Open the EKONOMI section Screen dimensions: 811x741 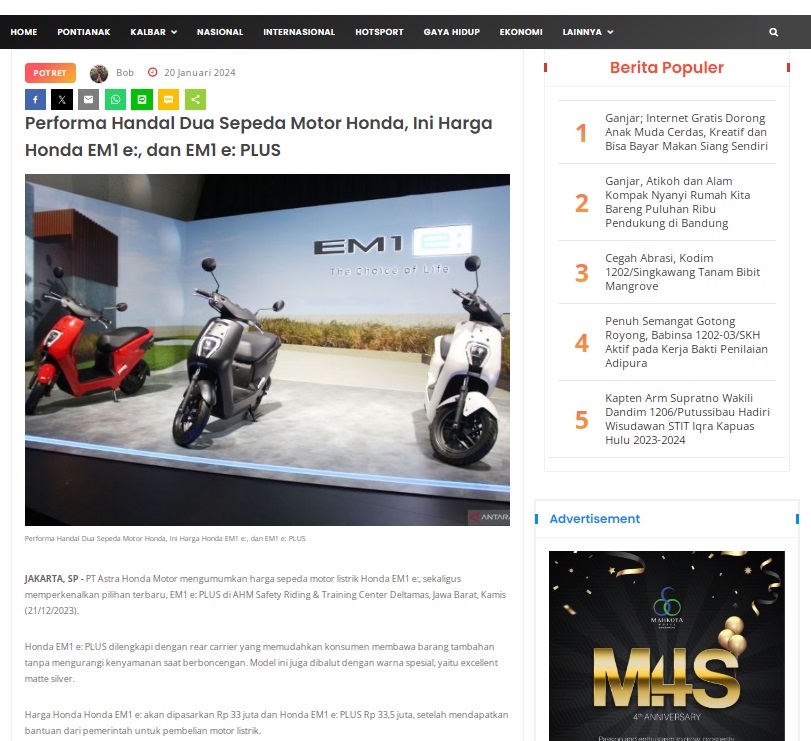click(x=521, y=32)
